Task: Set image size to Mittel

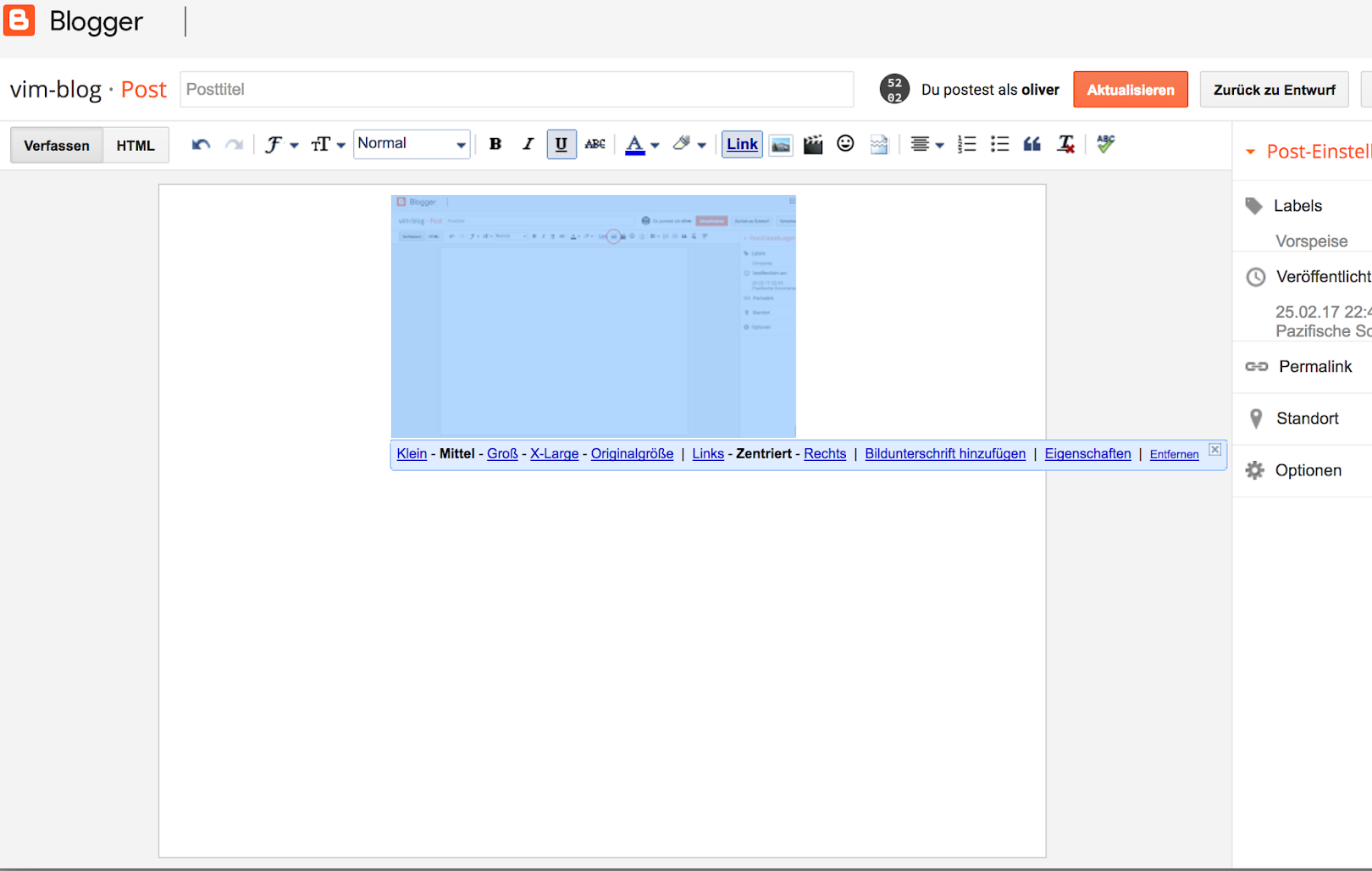Action: 457,454
